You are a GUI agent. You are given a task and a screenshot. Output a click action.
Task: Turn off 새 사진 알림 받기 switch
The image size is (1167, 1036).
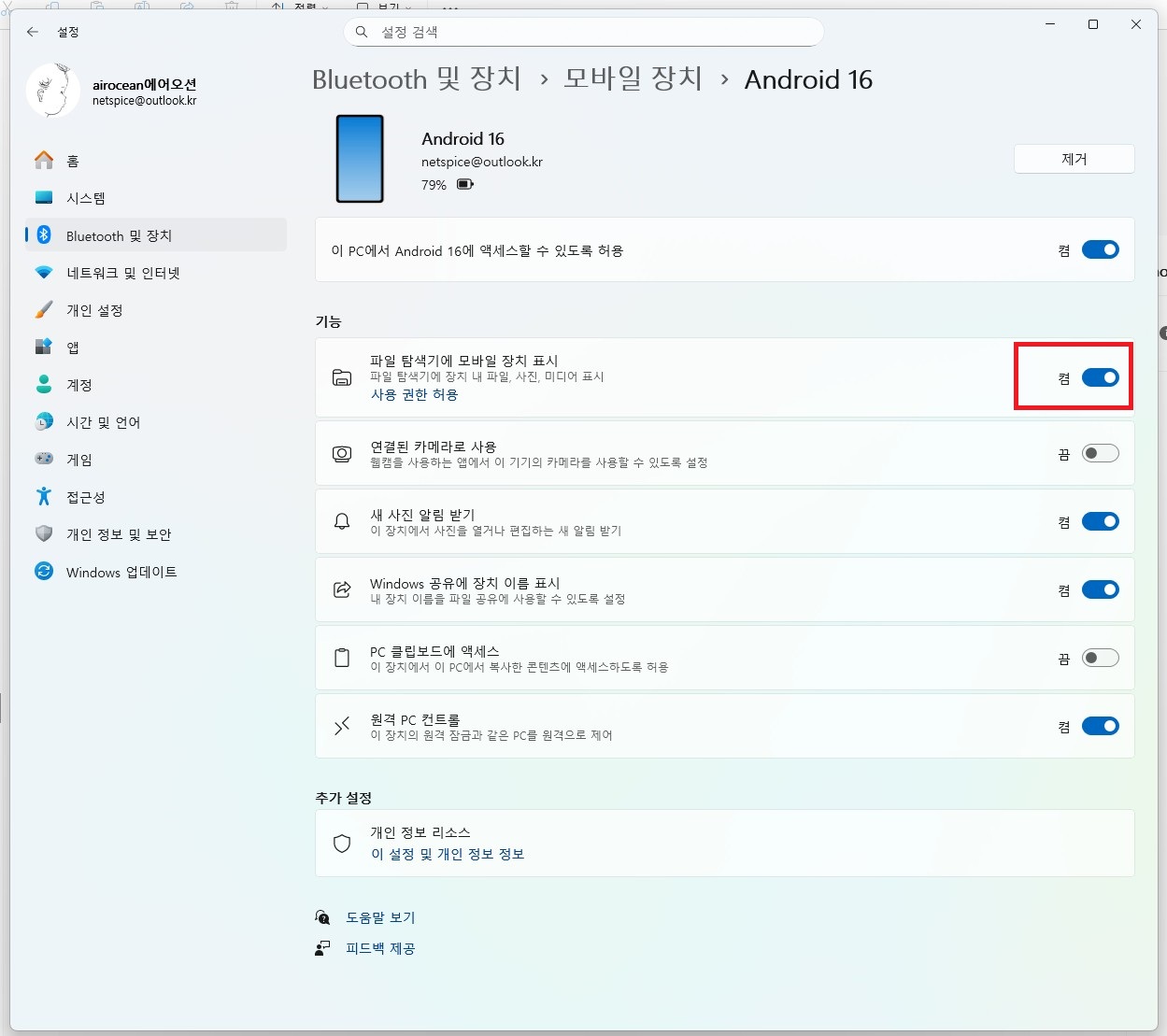(1101, 521)
